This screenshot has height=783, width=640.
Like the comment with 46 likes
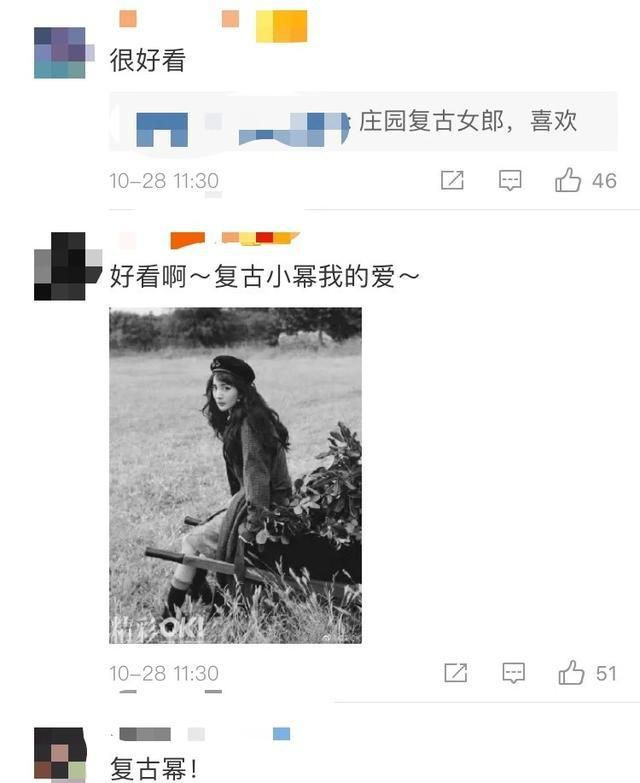[x=568, y=180]
